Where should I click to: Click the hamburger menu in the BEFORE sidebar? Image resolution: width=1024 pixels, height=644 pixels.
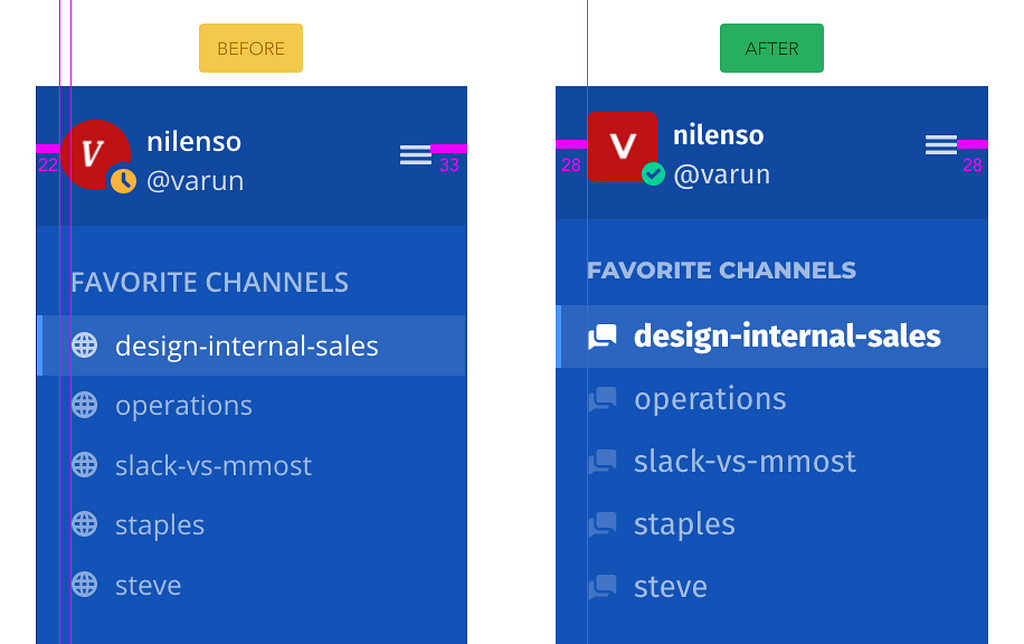[415, 154]
